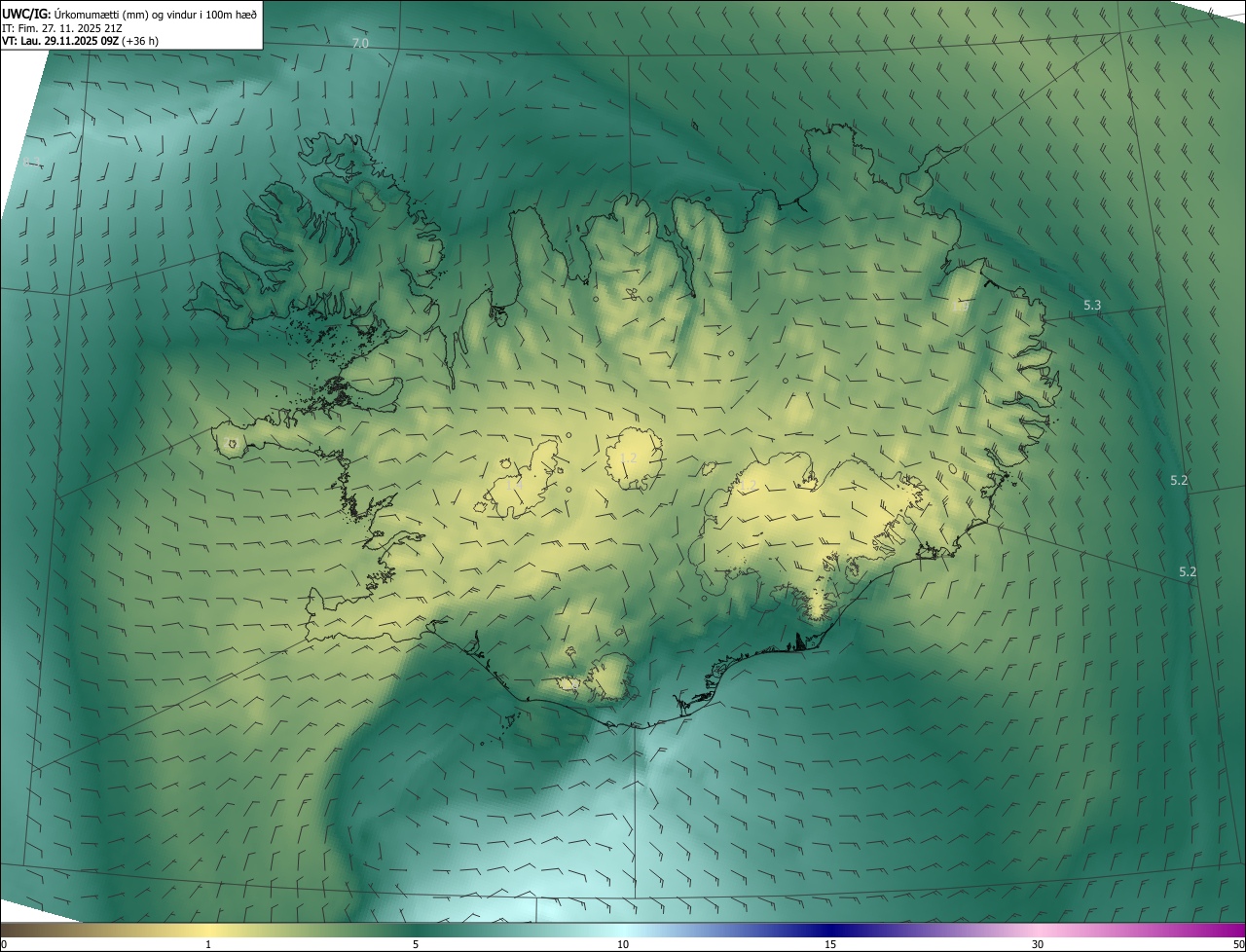Select the brown segment of the legend
This screenshot has width=1246, height=952.
coord(39,930)
